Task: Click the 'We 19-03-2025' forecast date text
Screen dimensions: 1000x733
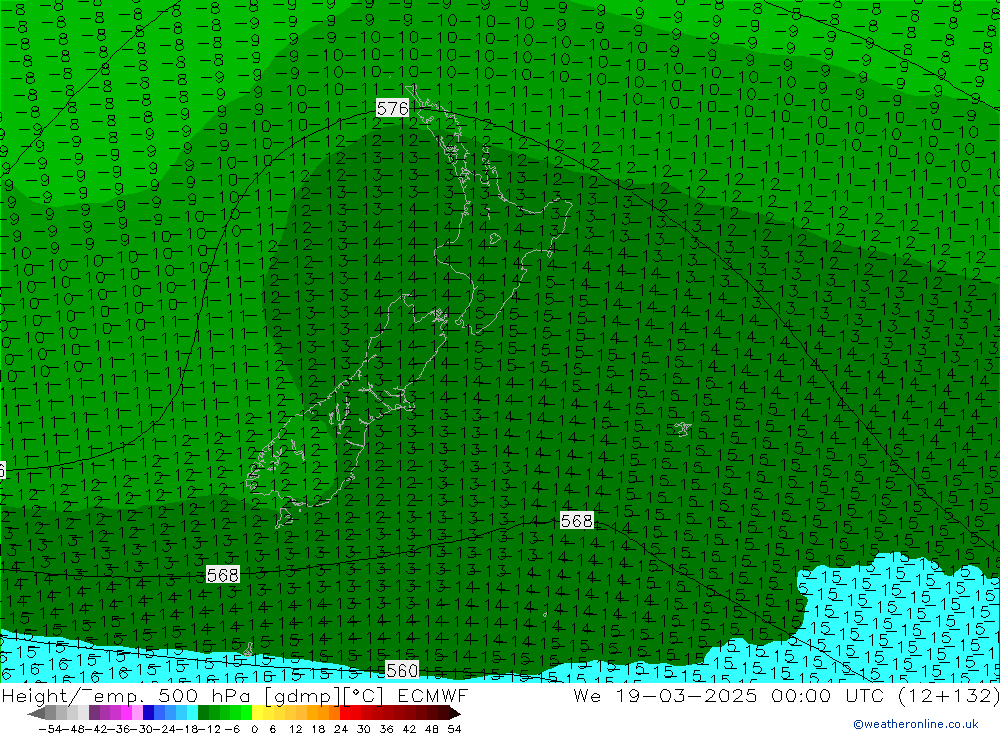Action: pyautogui.click(x=665, y=695)
